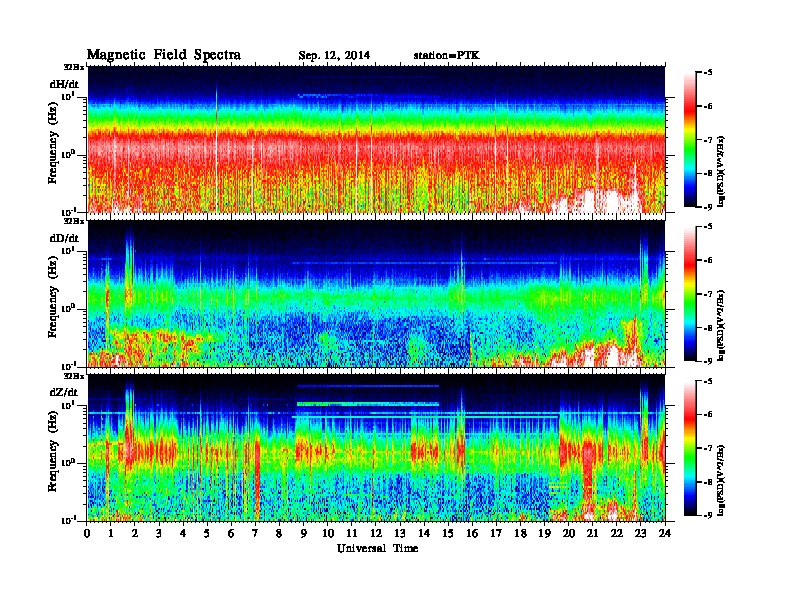This screenshot has height=612, width=792.
Task: Click inside the dH/dt spectrogram plot
Action: pos(376,139)
